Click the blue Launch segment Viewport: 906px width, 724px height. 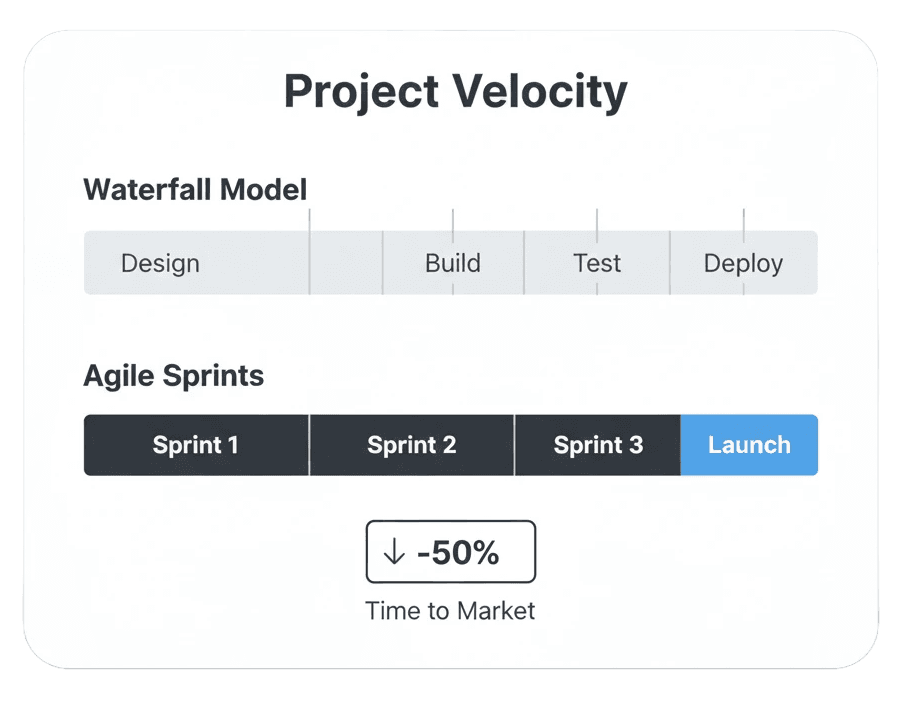click(x=749, y=445)
